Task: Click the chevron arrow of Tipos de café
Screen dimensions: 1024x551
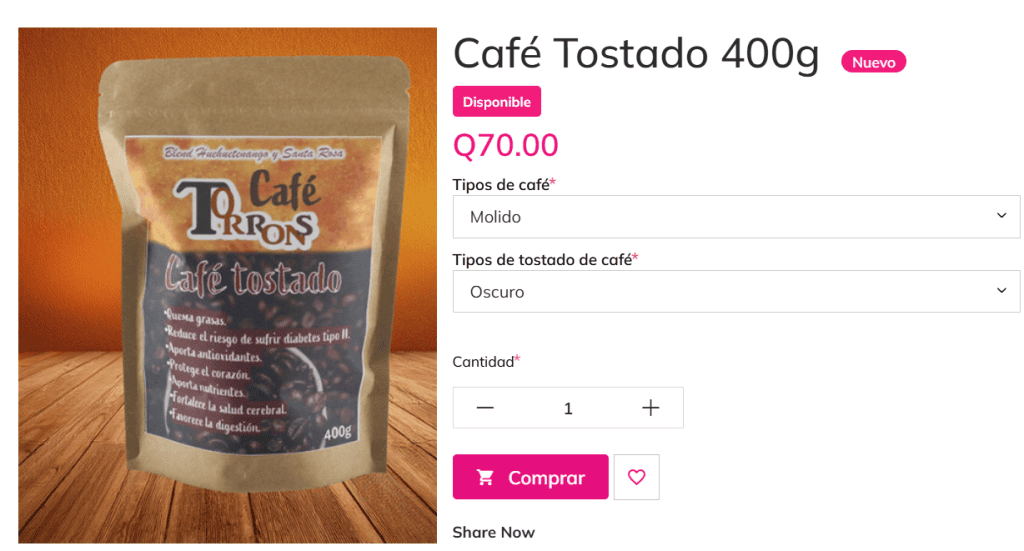Action: coord(1001,216)
